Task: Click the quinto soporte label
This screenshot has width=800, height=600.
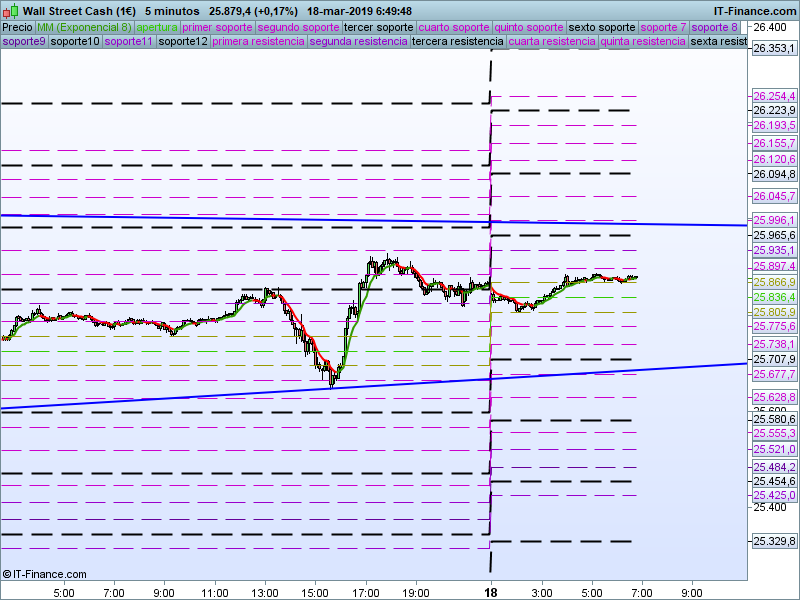Action: (529, 27)
